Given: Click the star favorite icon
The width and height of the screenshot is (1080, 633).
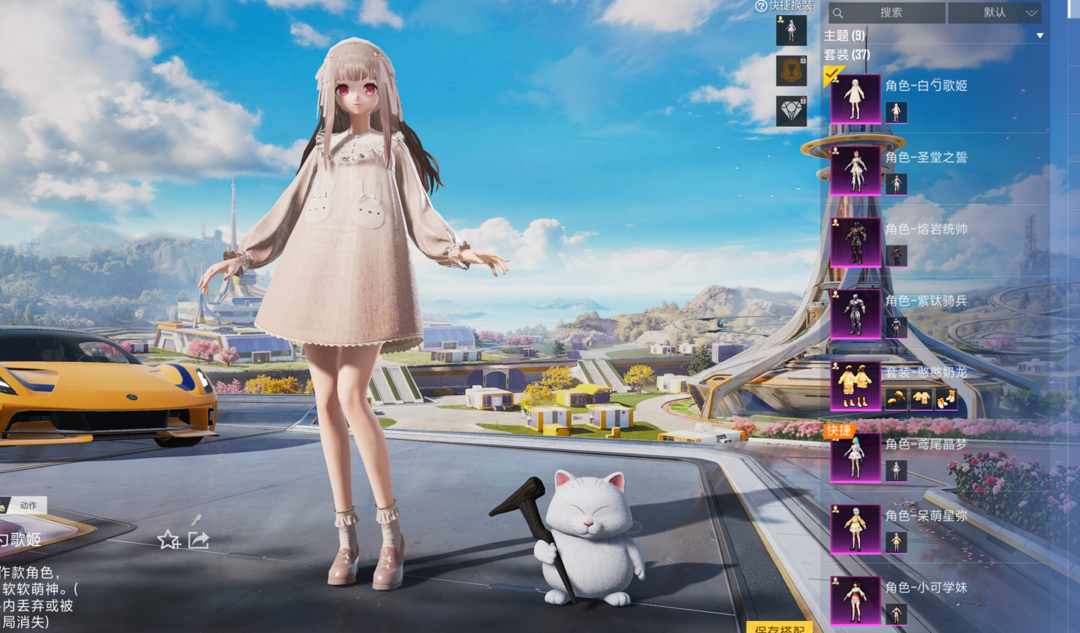Looking at the screenshot, I should [168, 540].
